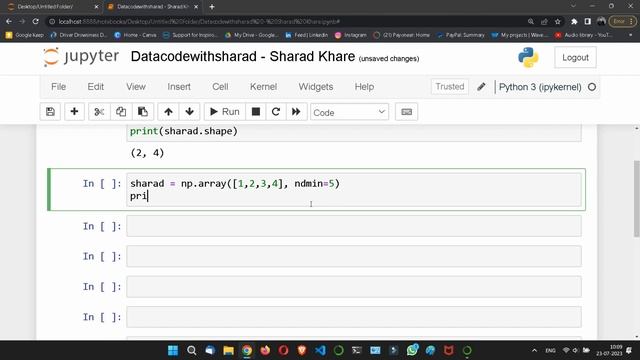Click the Jupyter logo

81,57
